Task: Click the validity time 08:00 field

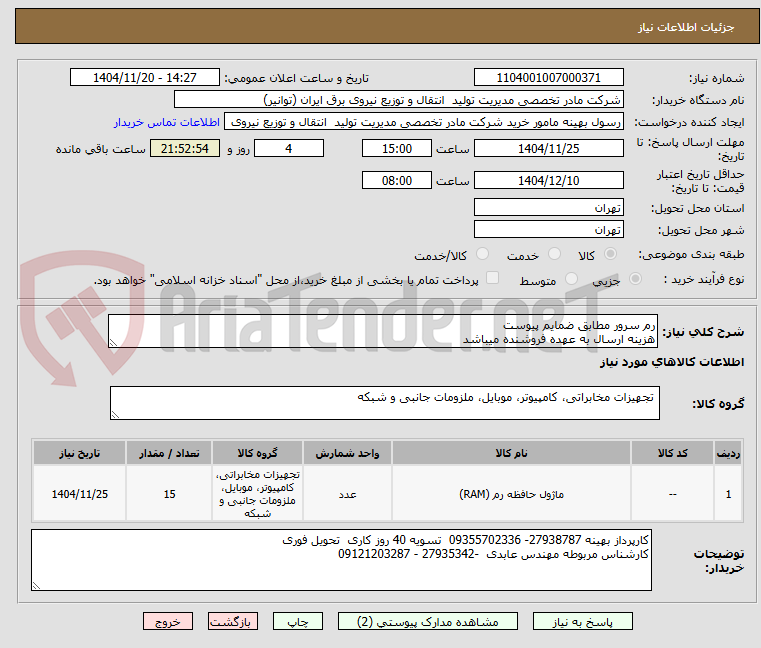Action: pos(397,181)
